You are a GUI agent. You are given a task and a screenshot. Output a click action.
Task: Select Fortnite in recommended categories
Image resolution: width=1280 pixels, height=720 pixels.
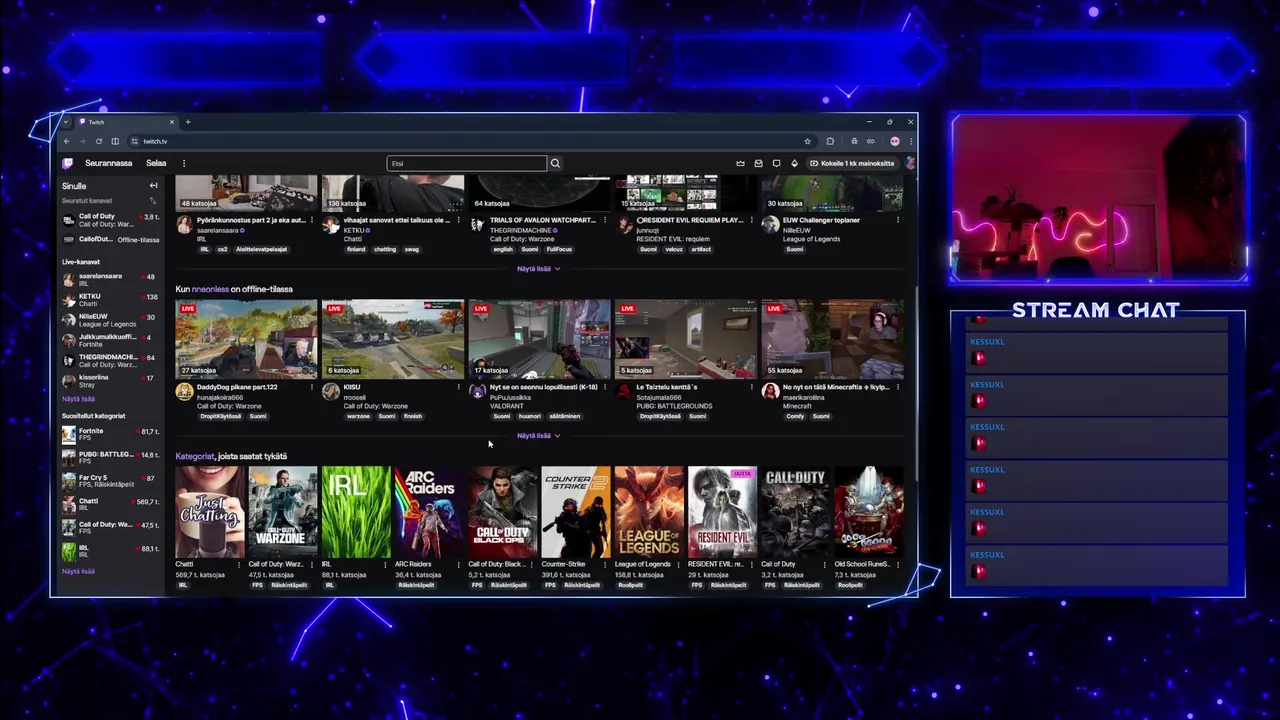pyautogui.click(x=109, y=434)
